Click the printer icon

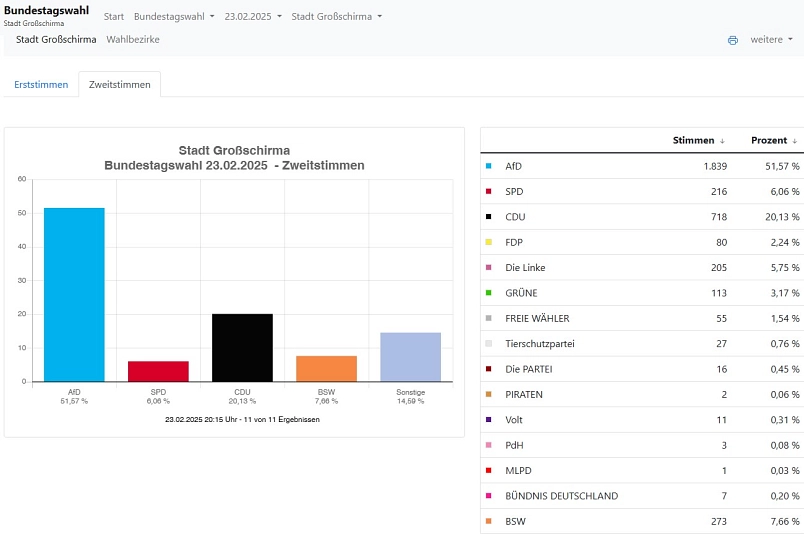tap(733, 40)
